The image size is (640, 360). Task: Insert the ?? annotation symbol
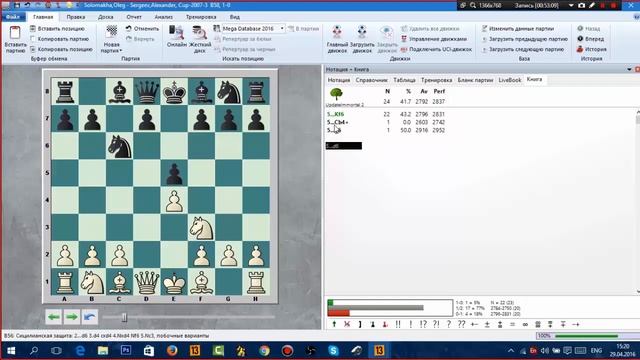coord(461,324)
